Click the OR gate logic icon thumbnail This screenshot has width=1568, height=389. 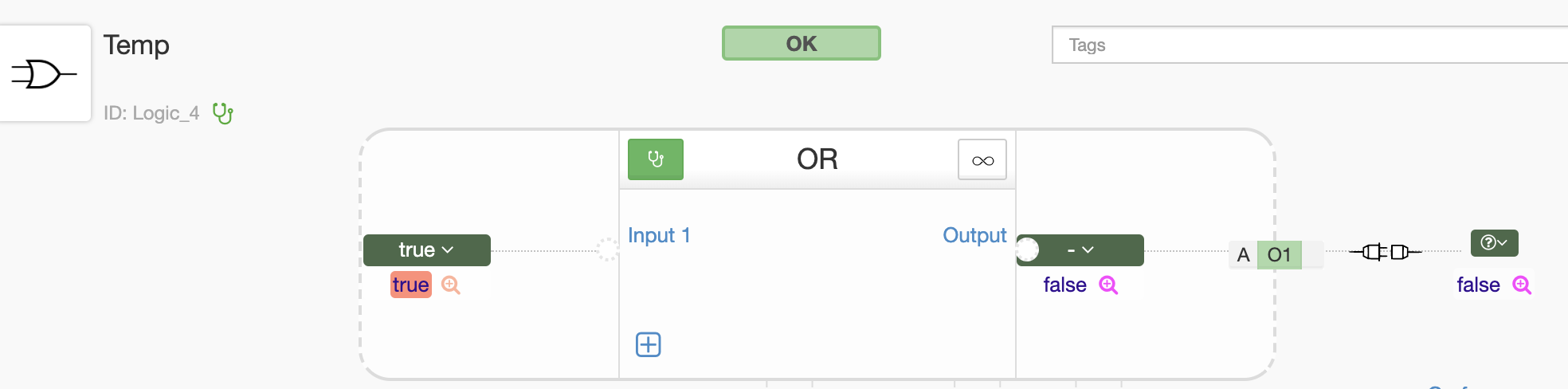pos(45,74)
